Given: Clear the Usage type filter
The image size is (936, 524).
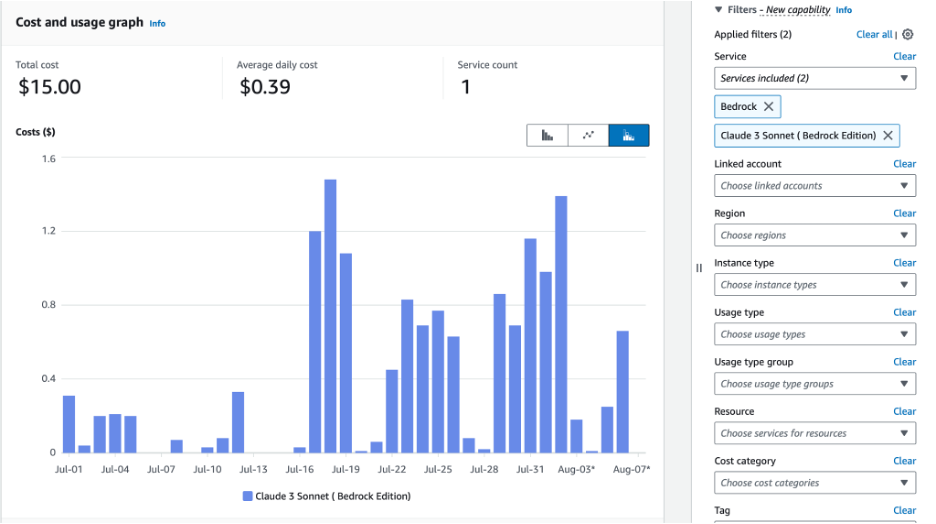Looking at the screenshot, I should coord(904,312).
